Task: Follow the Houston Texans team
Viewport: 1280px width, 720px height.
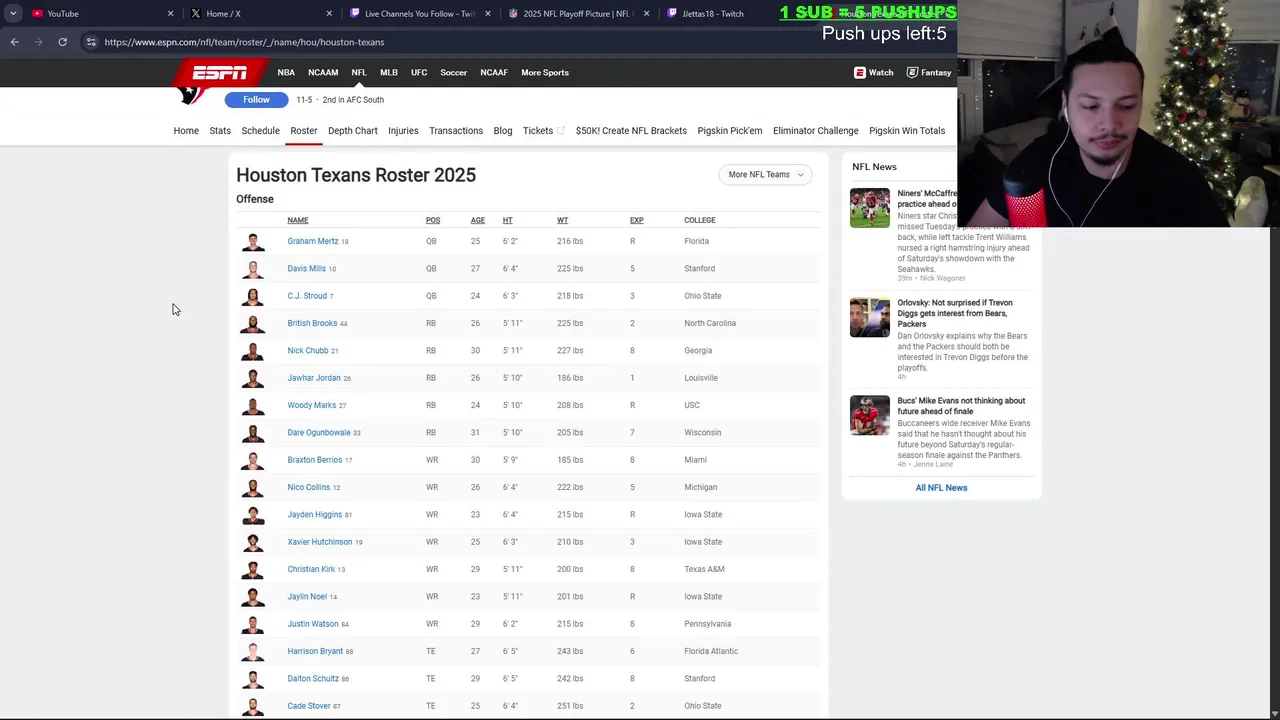Action: [x=256, y=99]
